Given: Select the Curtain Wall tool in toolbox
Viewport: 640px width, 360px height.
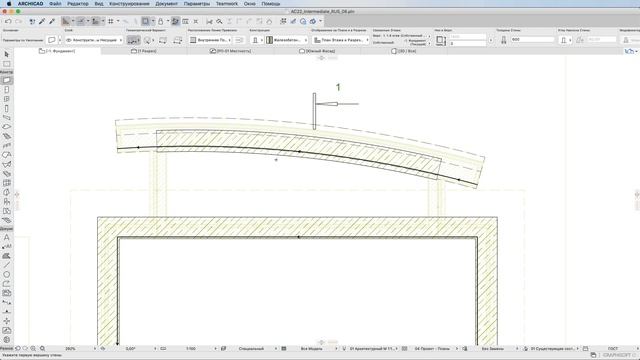Looking at the screenshot, I should click(7, 183).
